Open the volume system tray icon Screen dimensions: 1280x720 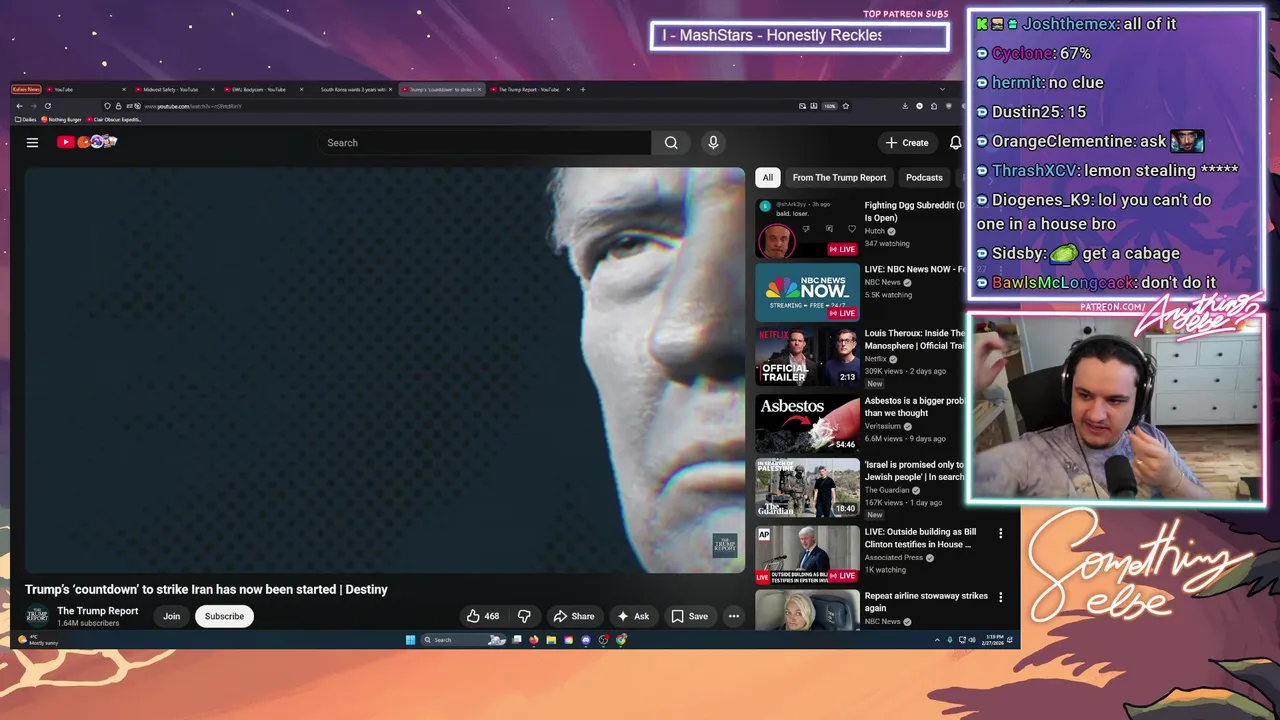click(972, 640)
